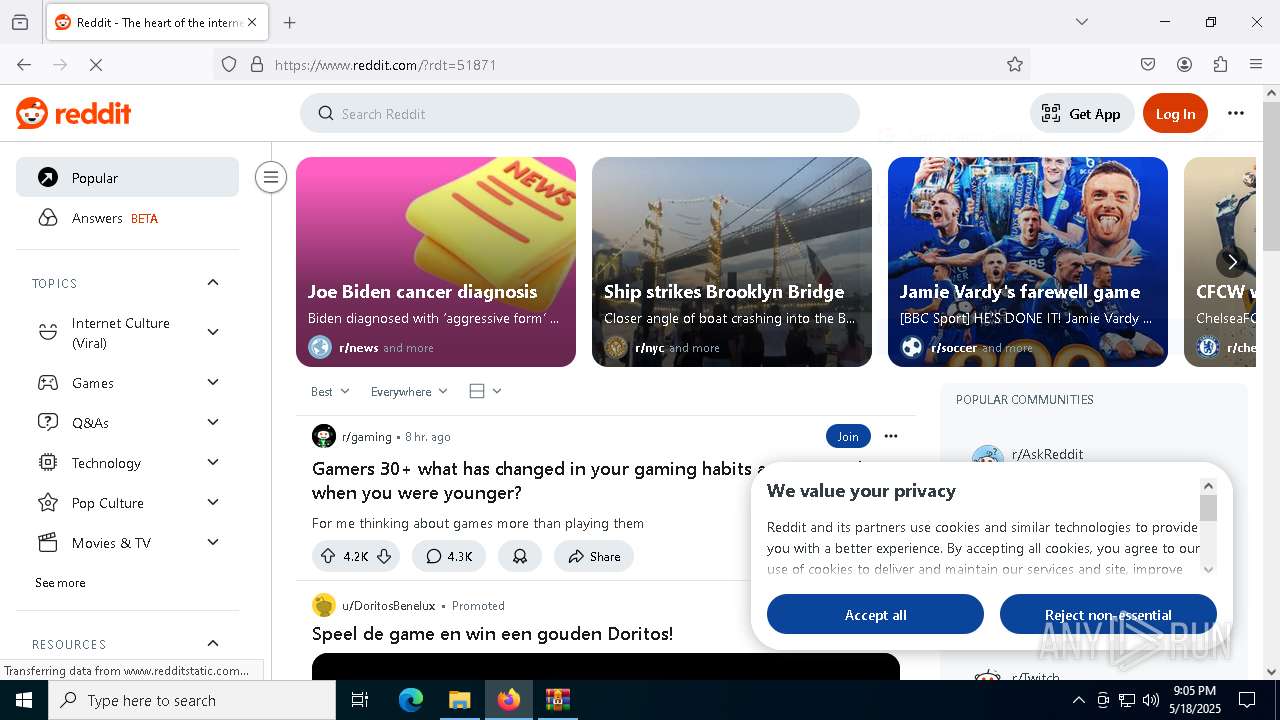Open Jamie Vardy's farewell game card

[x=1028, y=262]
